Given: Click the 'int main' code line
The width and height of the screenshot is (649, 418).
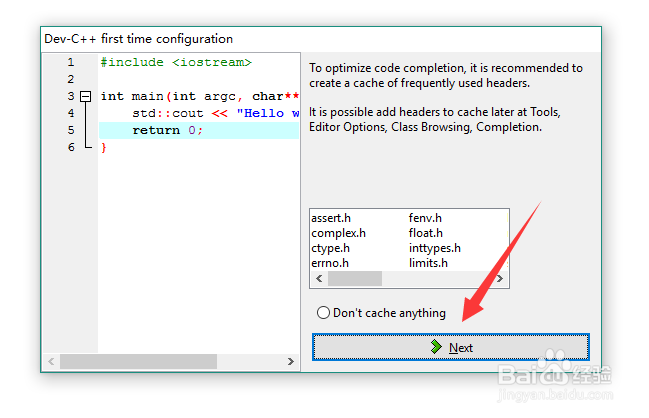Looking at the screenshot, I should tap(200, 96).
